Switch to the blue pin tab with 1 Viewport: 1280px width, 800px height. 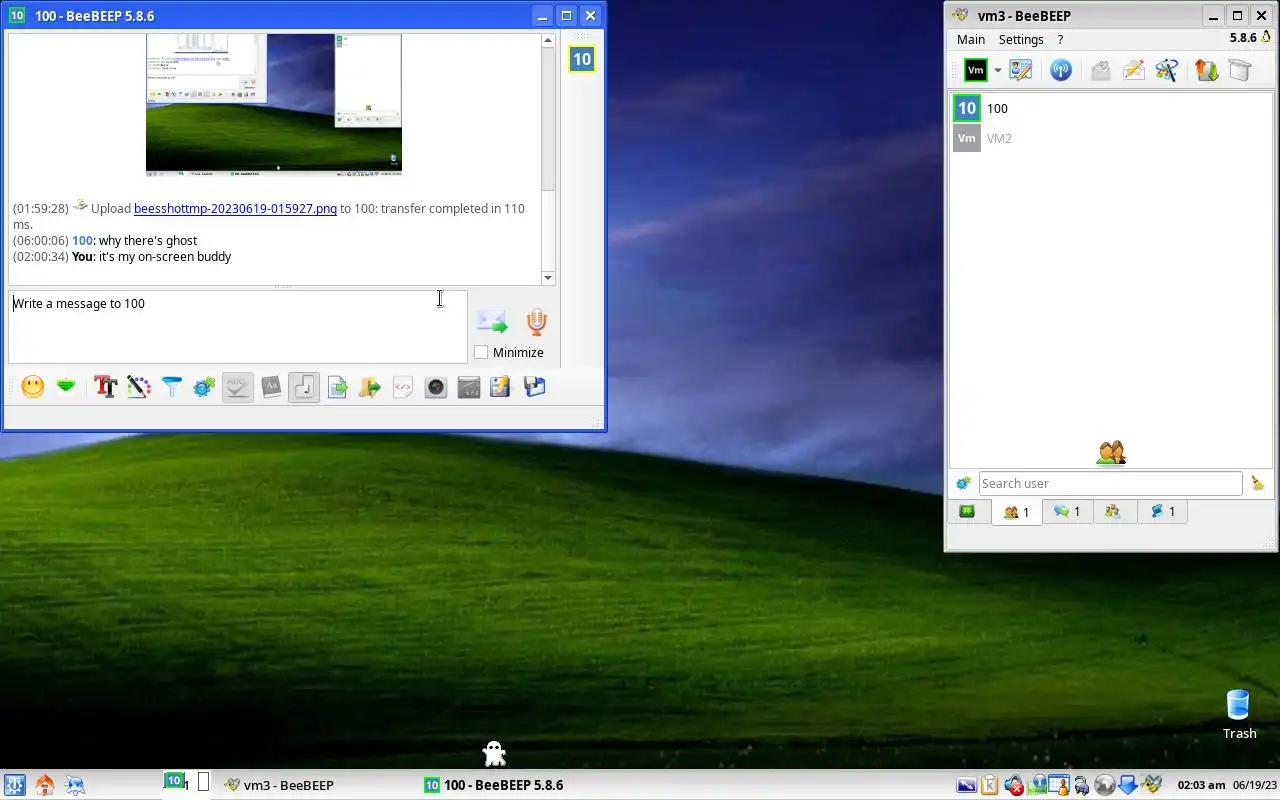(x=1162, y=511)
